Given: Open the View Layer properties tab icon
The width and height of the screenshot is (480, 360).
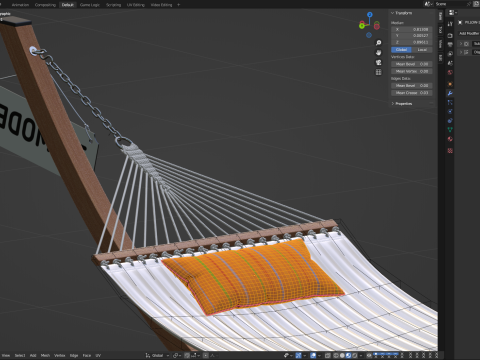Looking at the screenshot, I should 450,54.
